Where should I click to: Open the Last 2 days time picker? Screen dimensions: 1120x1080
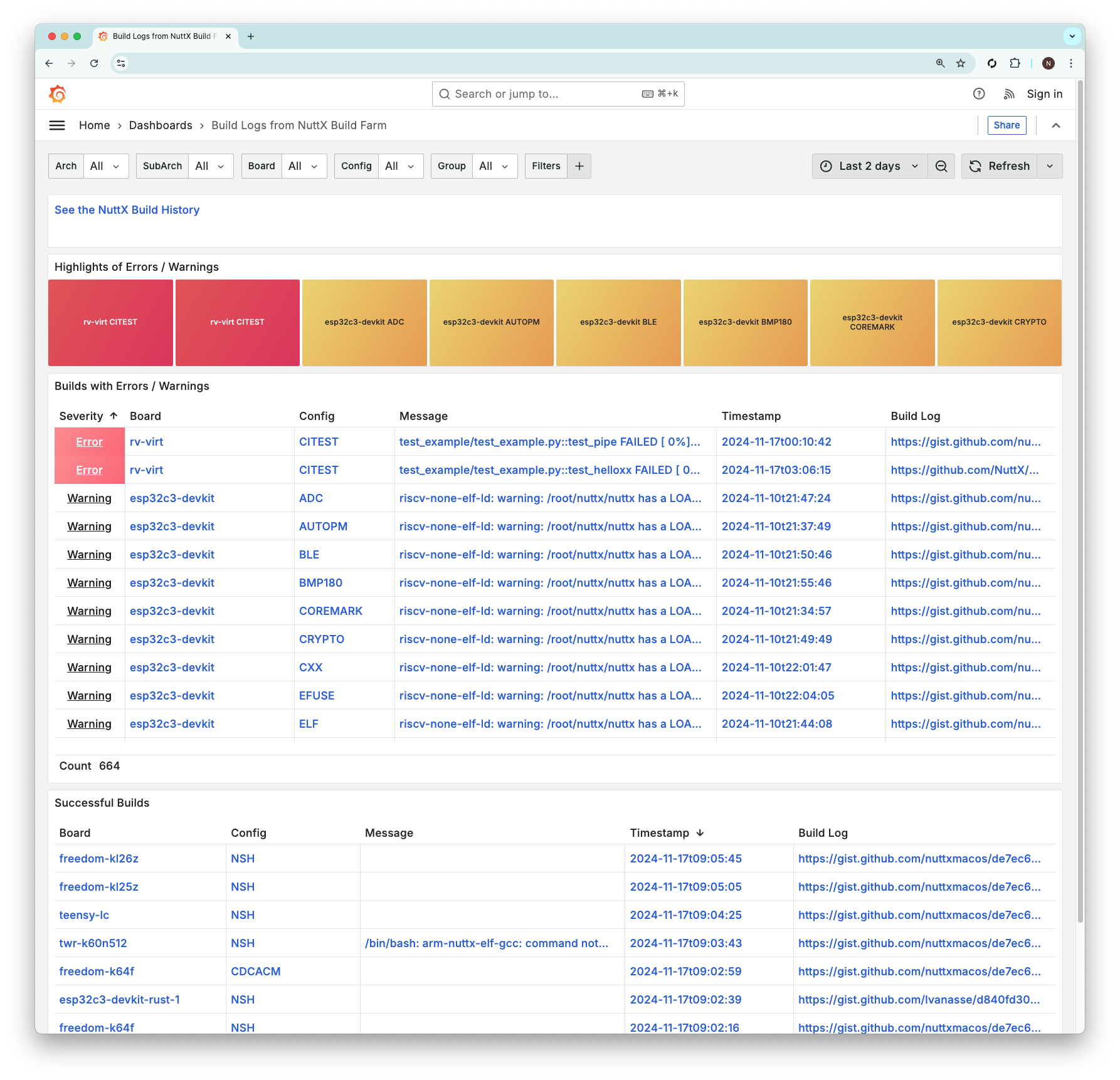click(870, 166)
